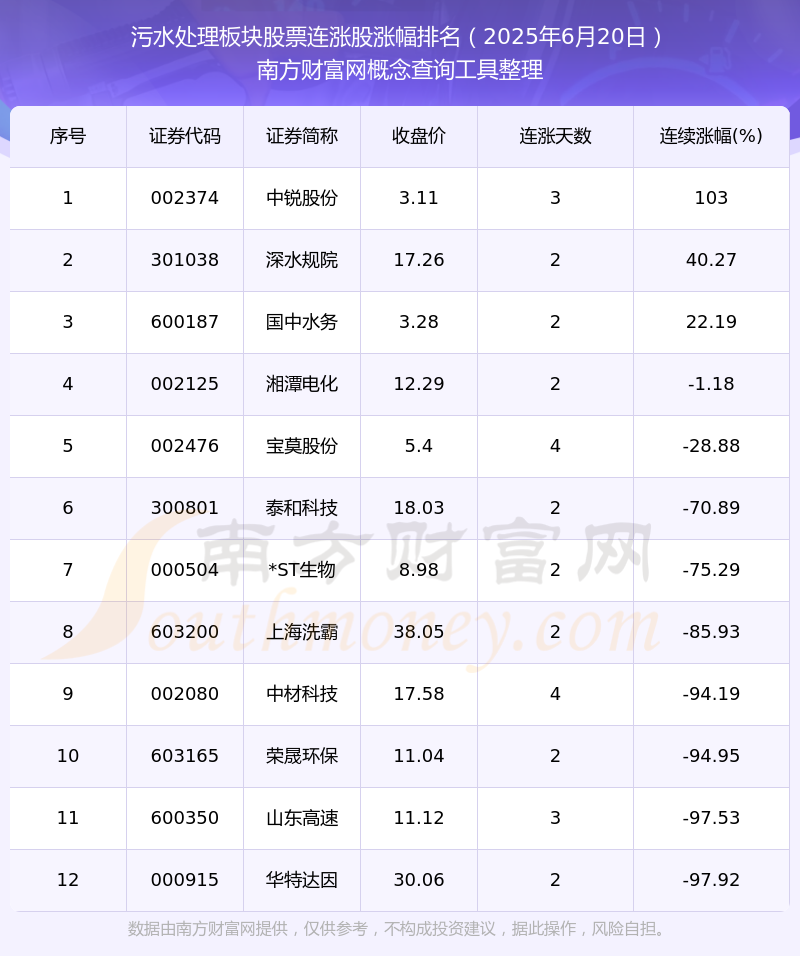Click row number 12 in 序号 column
This screenshot has height=956, width=800.
point(68,880)
